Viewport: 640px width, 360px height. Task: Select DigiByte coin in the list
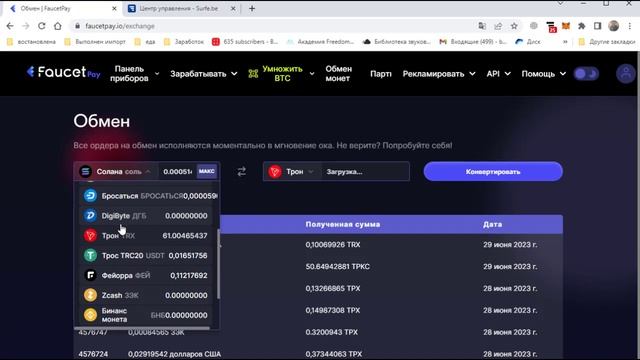point(145,216)
